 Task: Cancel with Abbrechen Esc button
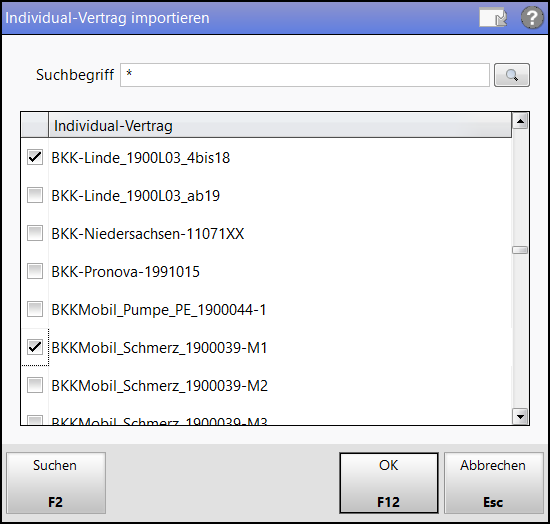pos(494,483)
